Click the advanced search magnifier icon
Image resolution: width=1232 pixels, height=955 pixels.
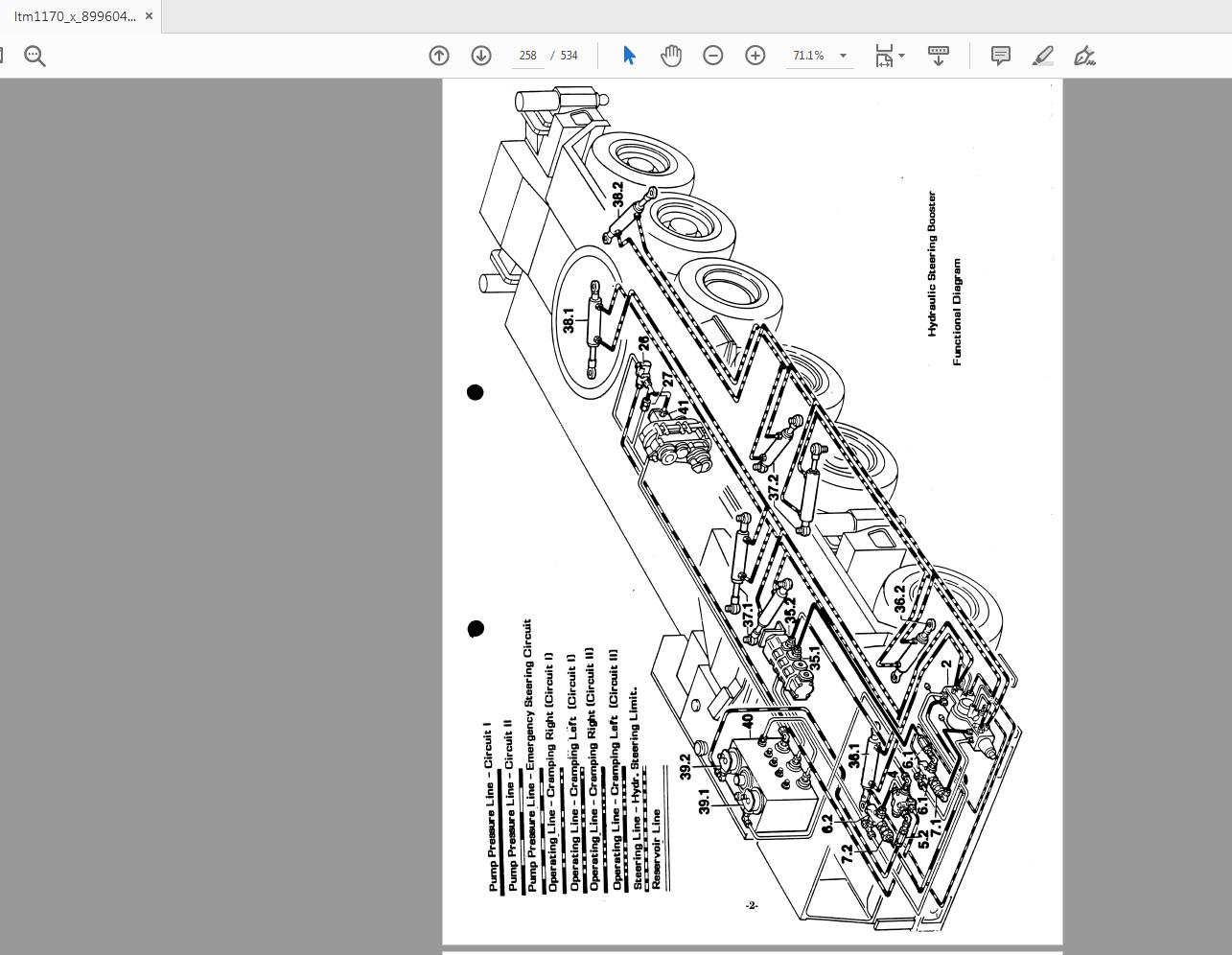tap(35, 55)
